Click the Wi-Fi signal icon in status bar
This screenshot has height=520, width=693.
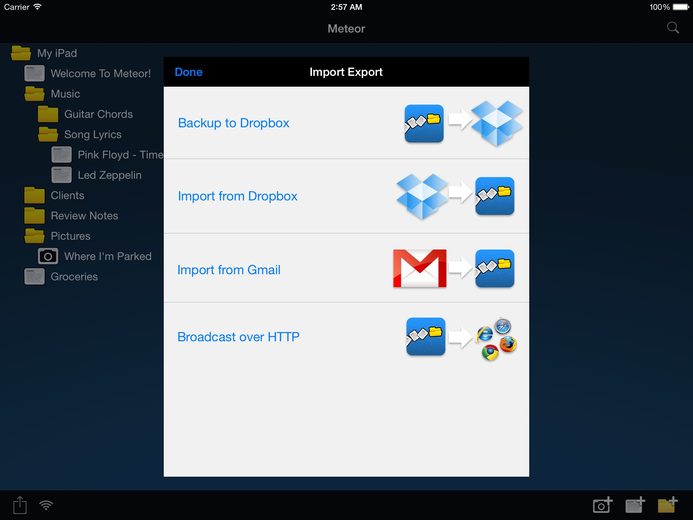click(38, 7)
